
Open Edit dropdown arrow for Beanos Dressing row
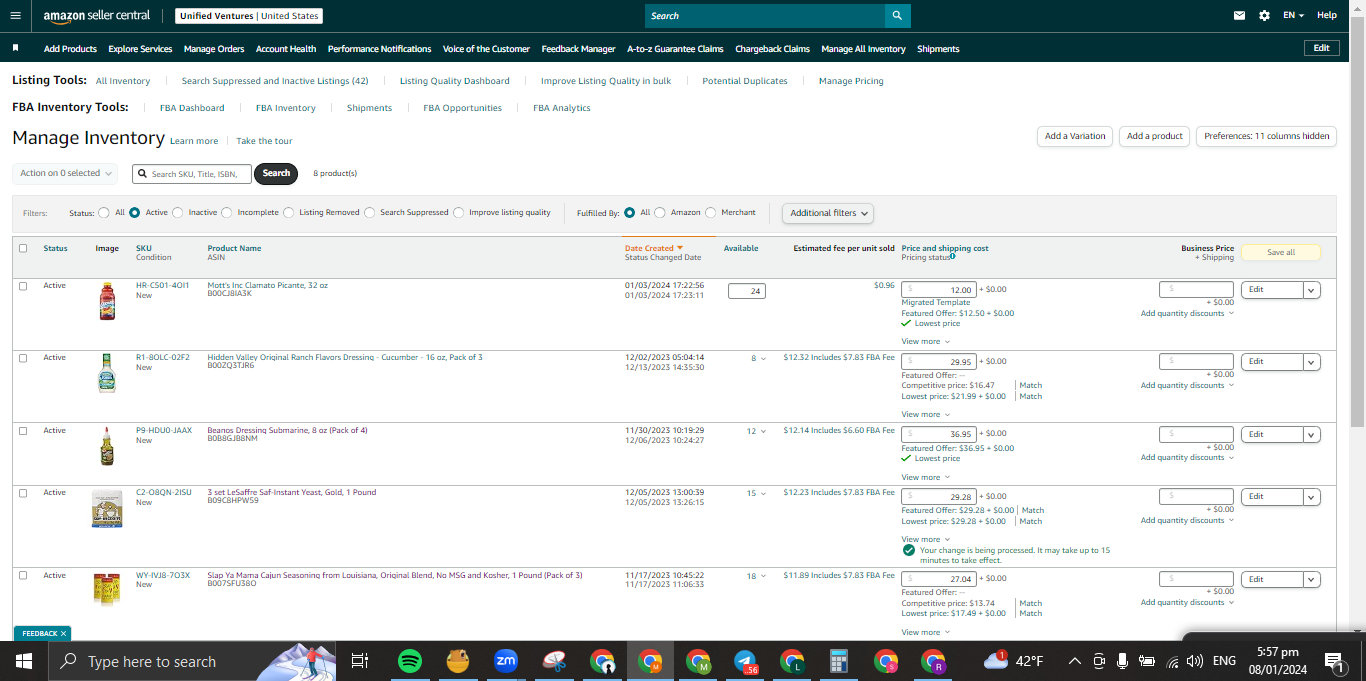point(1311,435)
